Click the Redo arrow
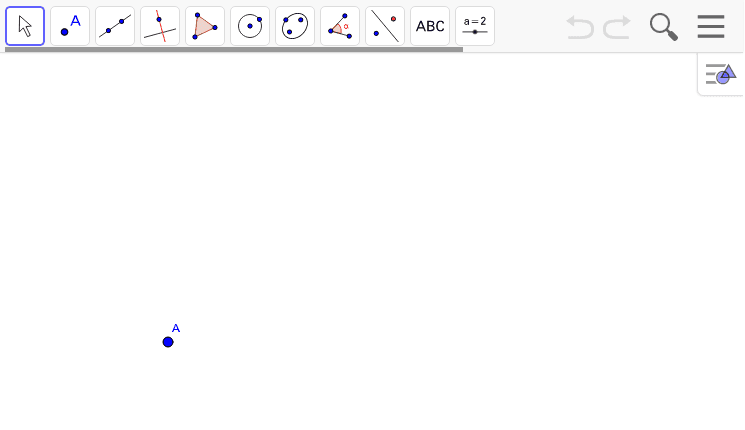The image size is (745, 430). pos(617,27)
